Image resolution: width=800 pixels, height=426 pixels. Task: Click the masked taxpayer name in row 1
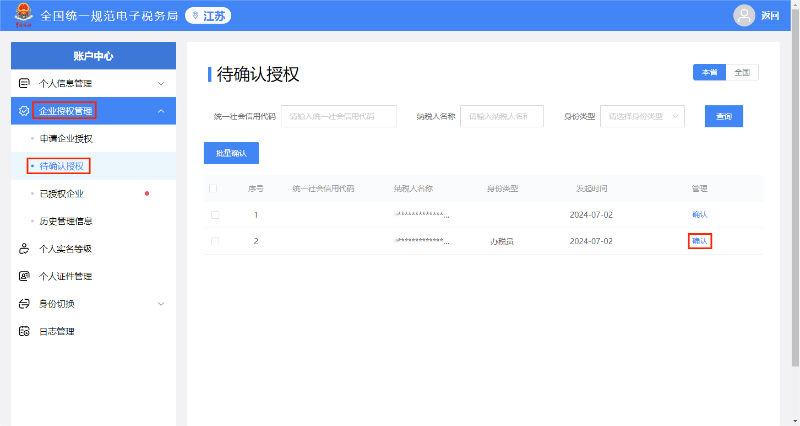(421, 215)
